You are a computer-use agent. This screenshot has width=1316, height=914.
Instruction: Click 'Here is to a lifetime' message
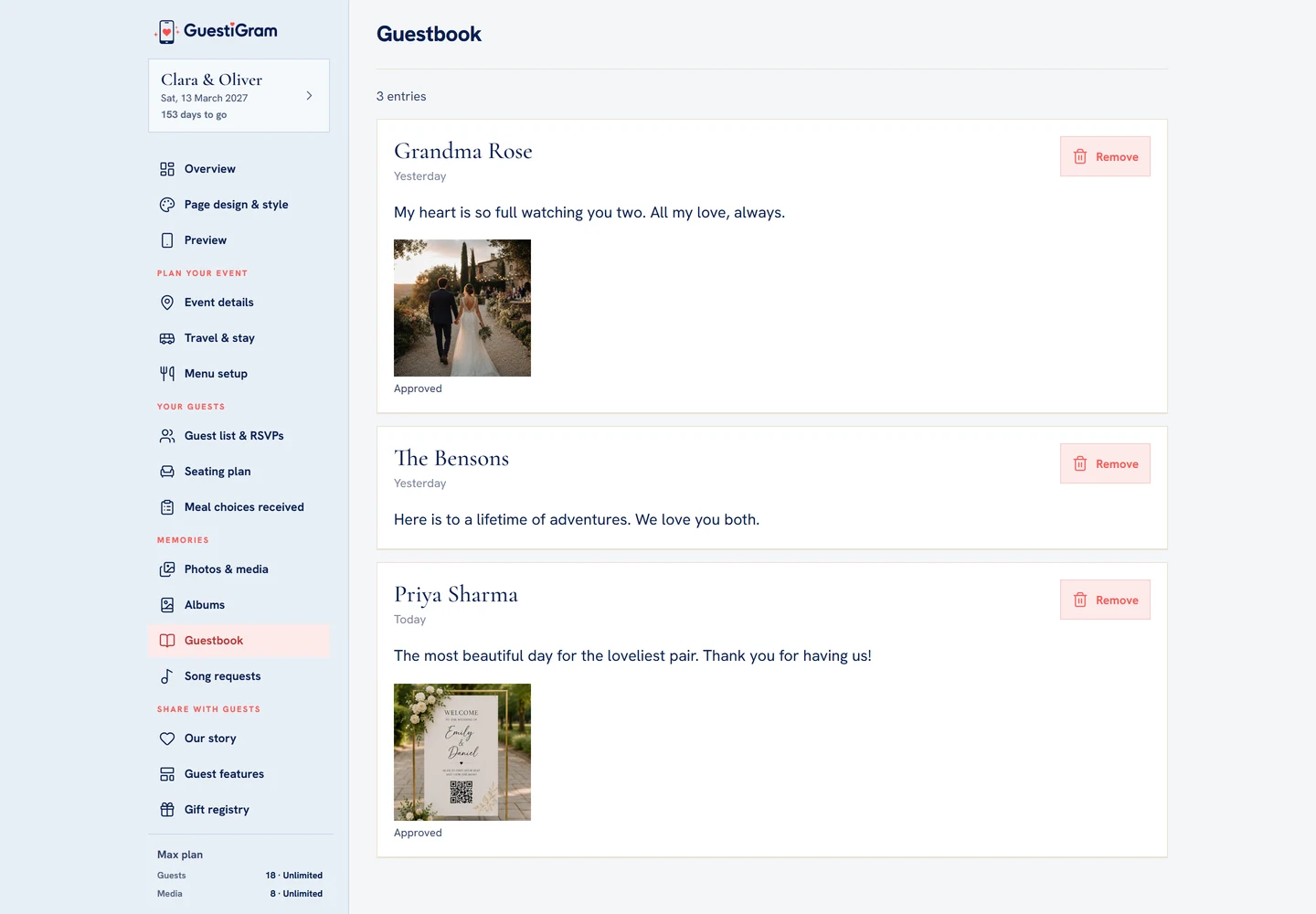tap(577, 520)
